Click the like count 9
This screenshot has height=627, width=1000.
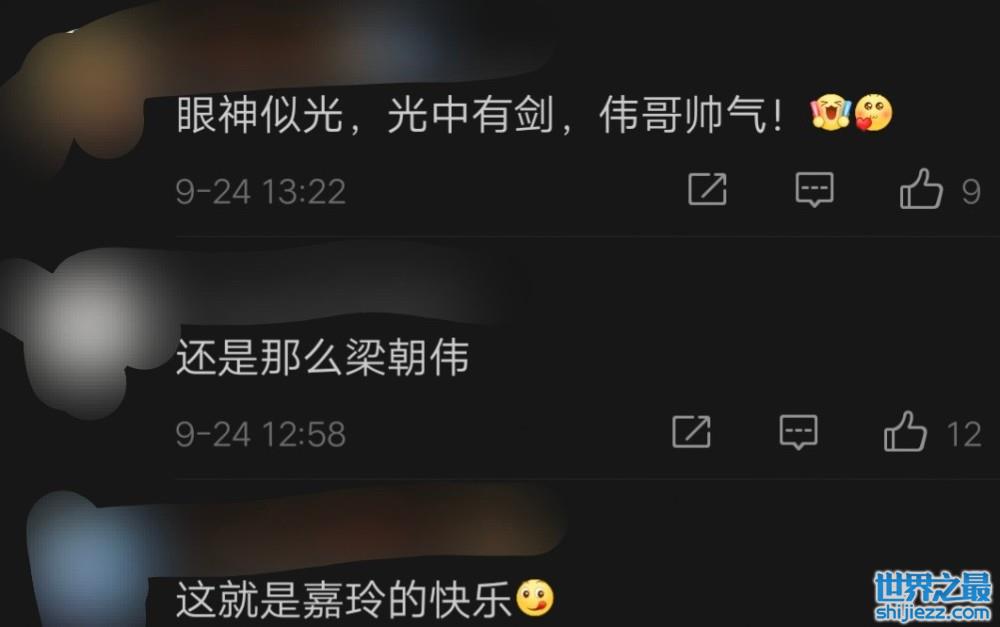971,191
